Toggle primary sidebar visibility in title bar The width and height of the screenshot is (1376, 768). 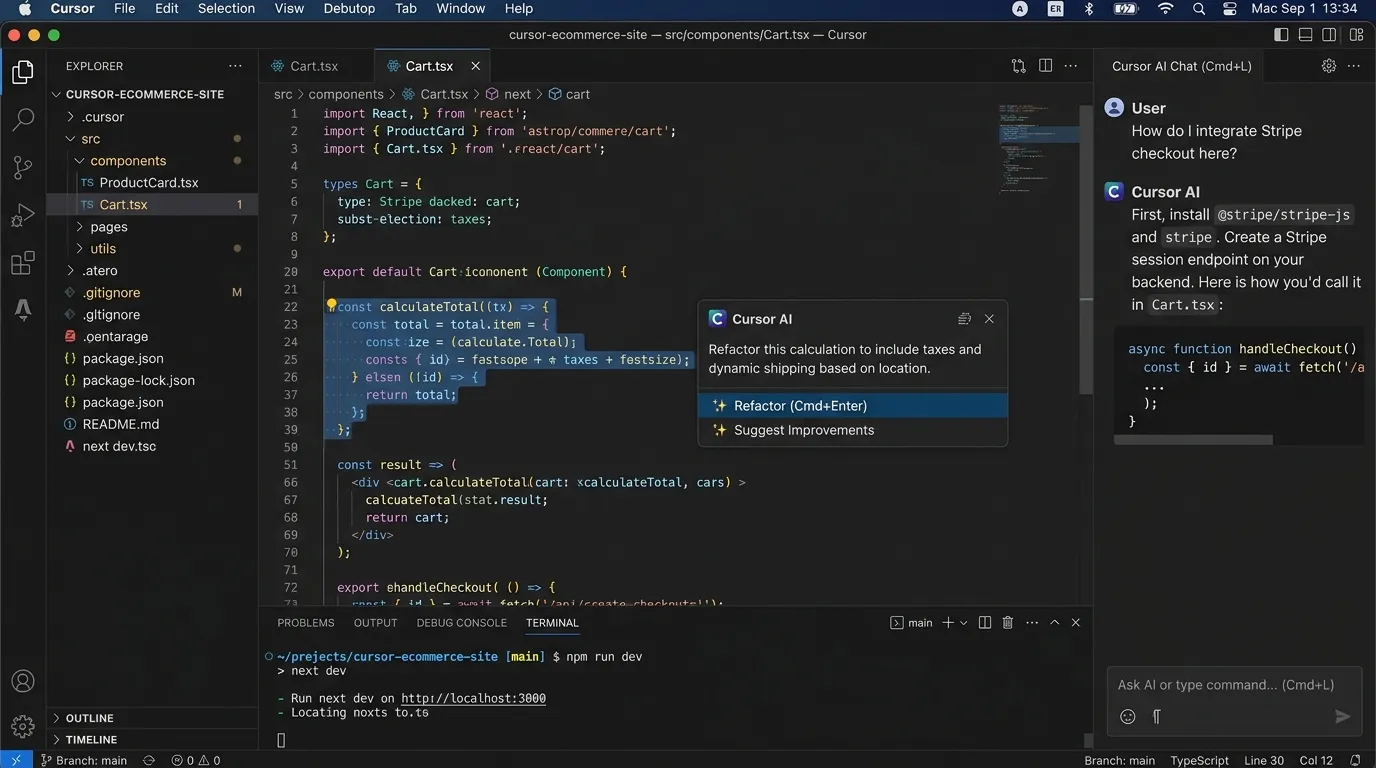pos(1281,35)
